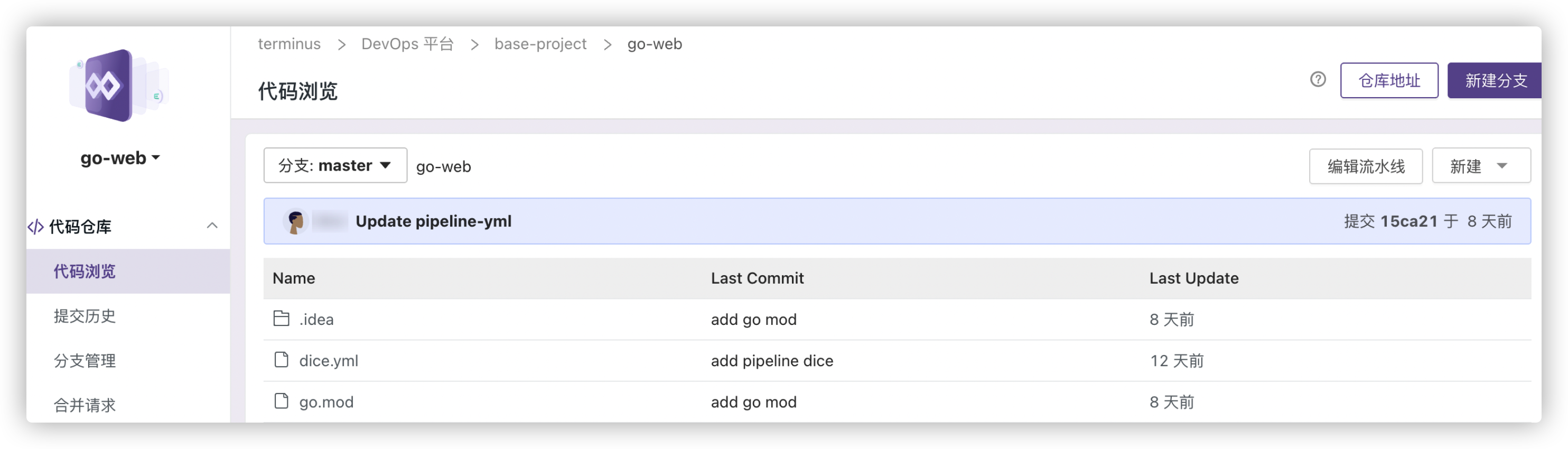Open the master branch selector dropdown

[335, 165]
